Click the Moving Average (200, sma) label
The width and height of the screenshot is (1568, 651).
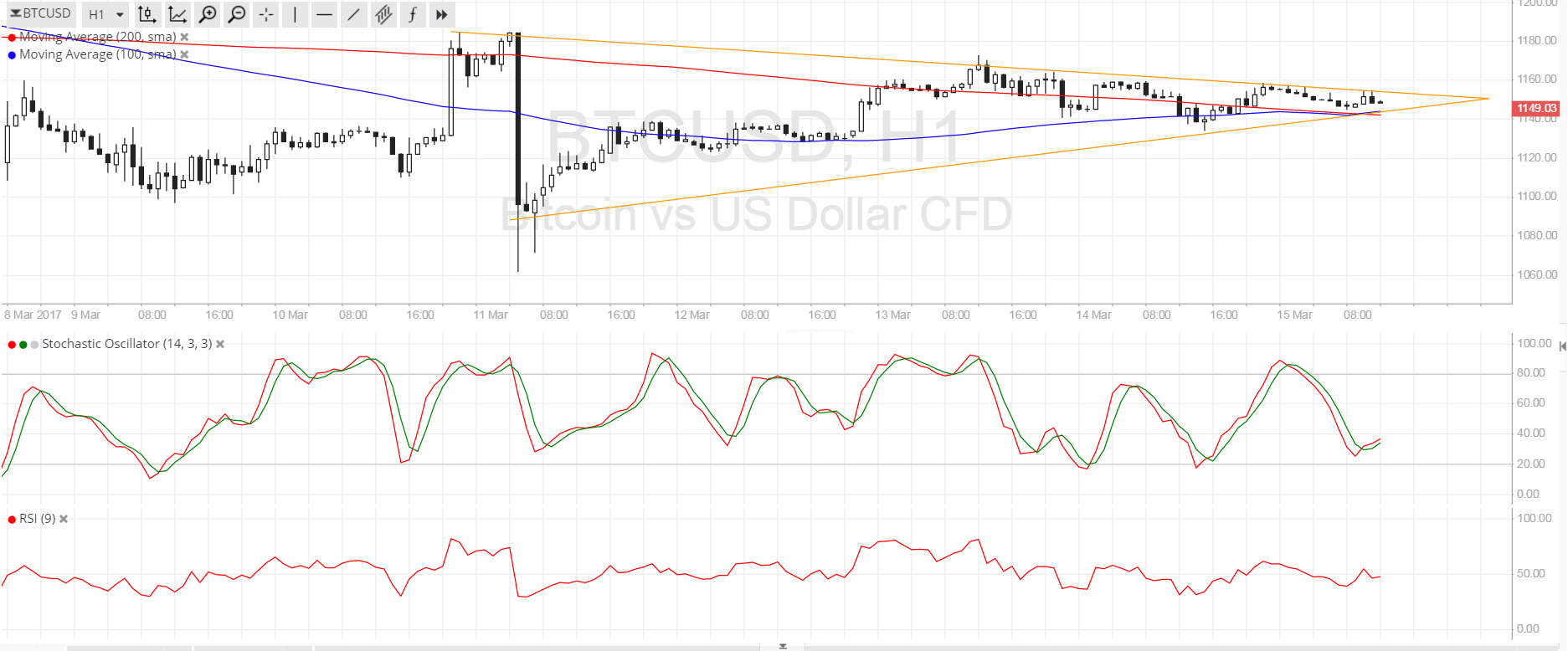tap(98, 37)
